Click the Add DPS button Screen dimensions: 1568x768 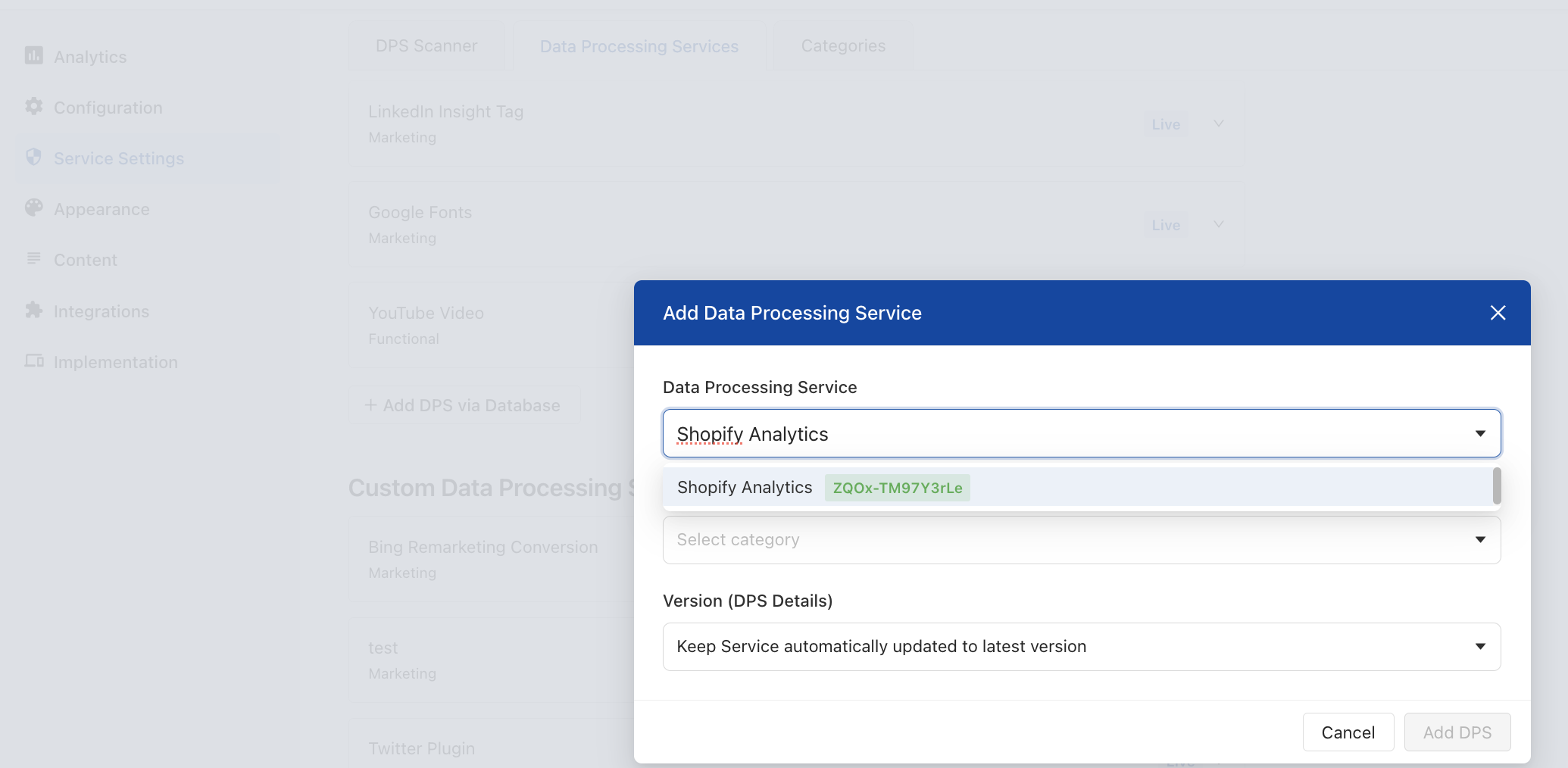click(1457, 732)
